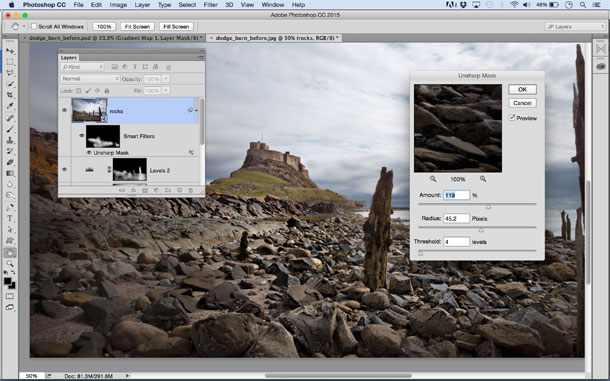Image resolution: width=610 pixels, height=381 pixels.
Task: Click the zoom-out magnifier in Unsharp Mask
Action: 433,179
